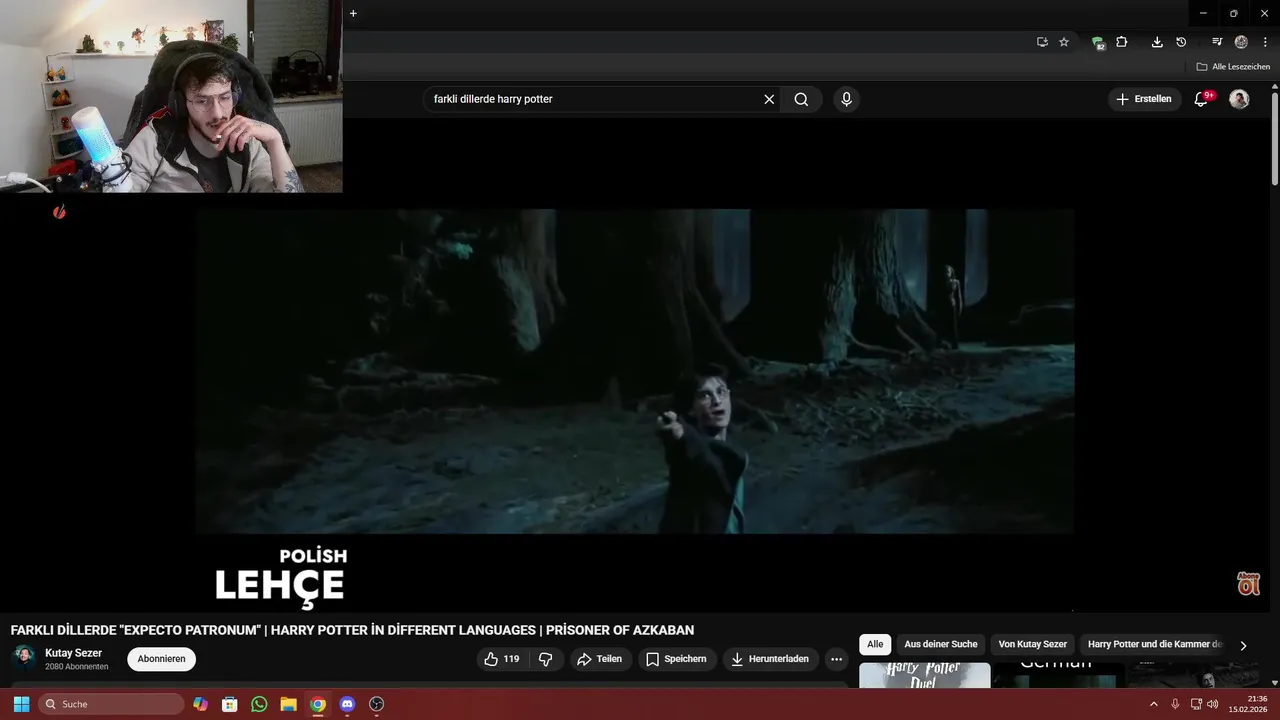Screen dimensions: 1280x720
Task: Click the YouTube search magnifier button
Action: click(x=801, y=99)
